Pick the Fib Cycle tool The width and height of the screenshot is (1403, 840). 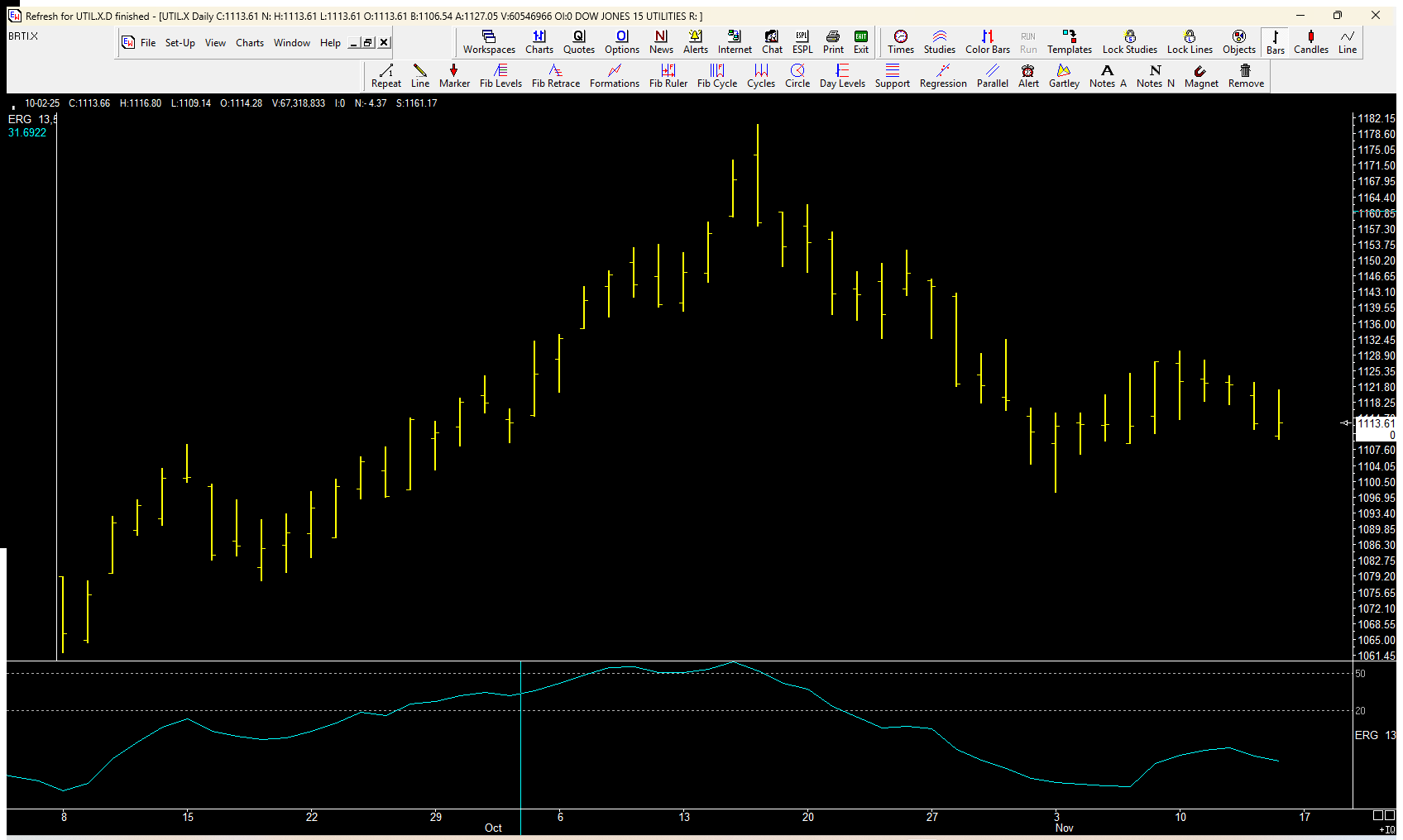(716, 76)
